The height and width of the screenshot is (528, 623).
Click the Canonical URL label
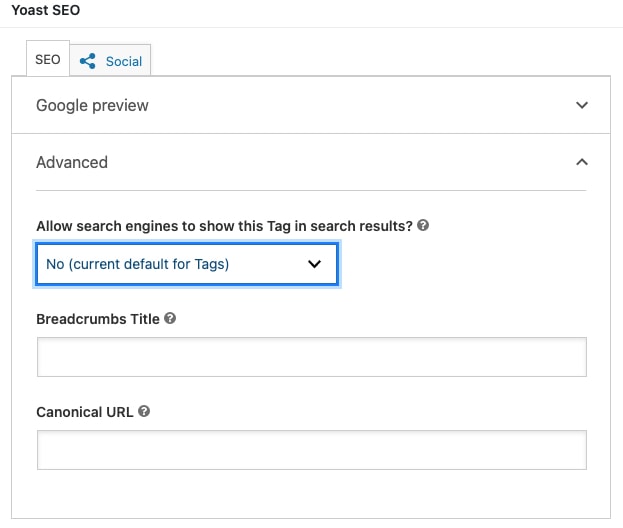(x=85, y=411)
